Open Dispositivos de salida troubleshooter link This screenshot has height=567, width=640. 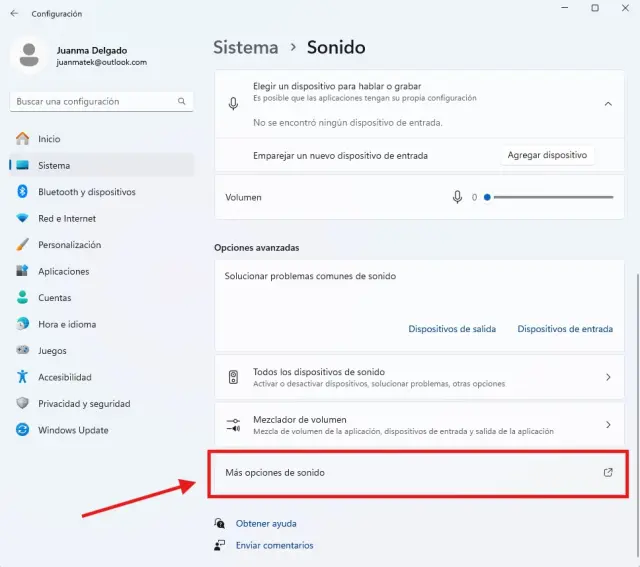pyautogui.click(x=451, y=329)
